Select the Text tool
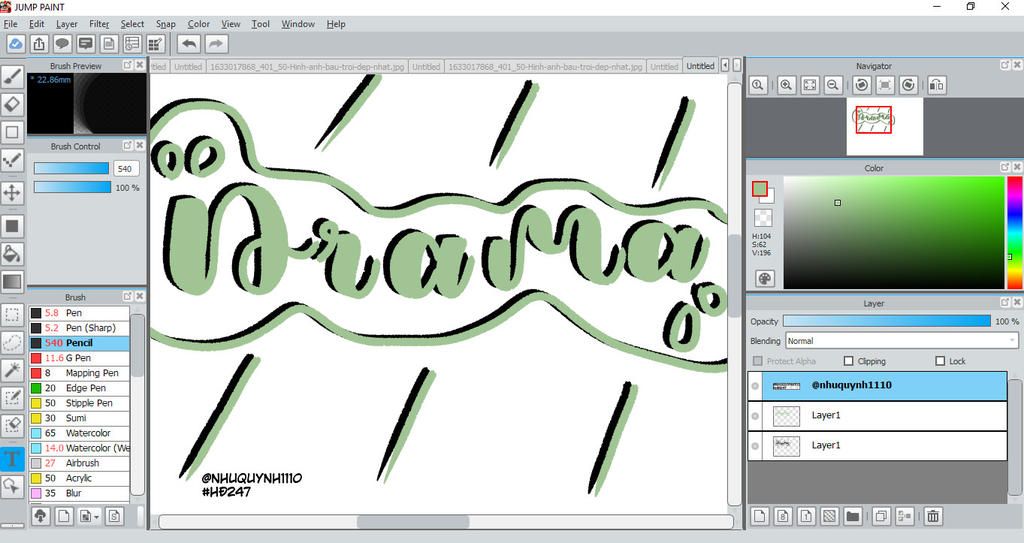Image resolution: width=1024 pixels, height=543 pixels. click(12, 459)
